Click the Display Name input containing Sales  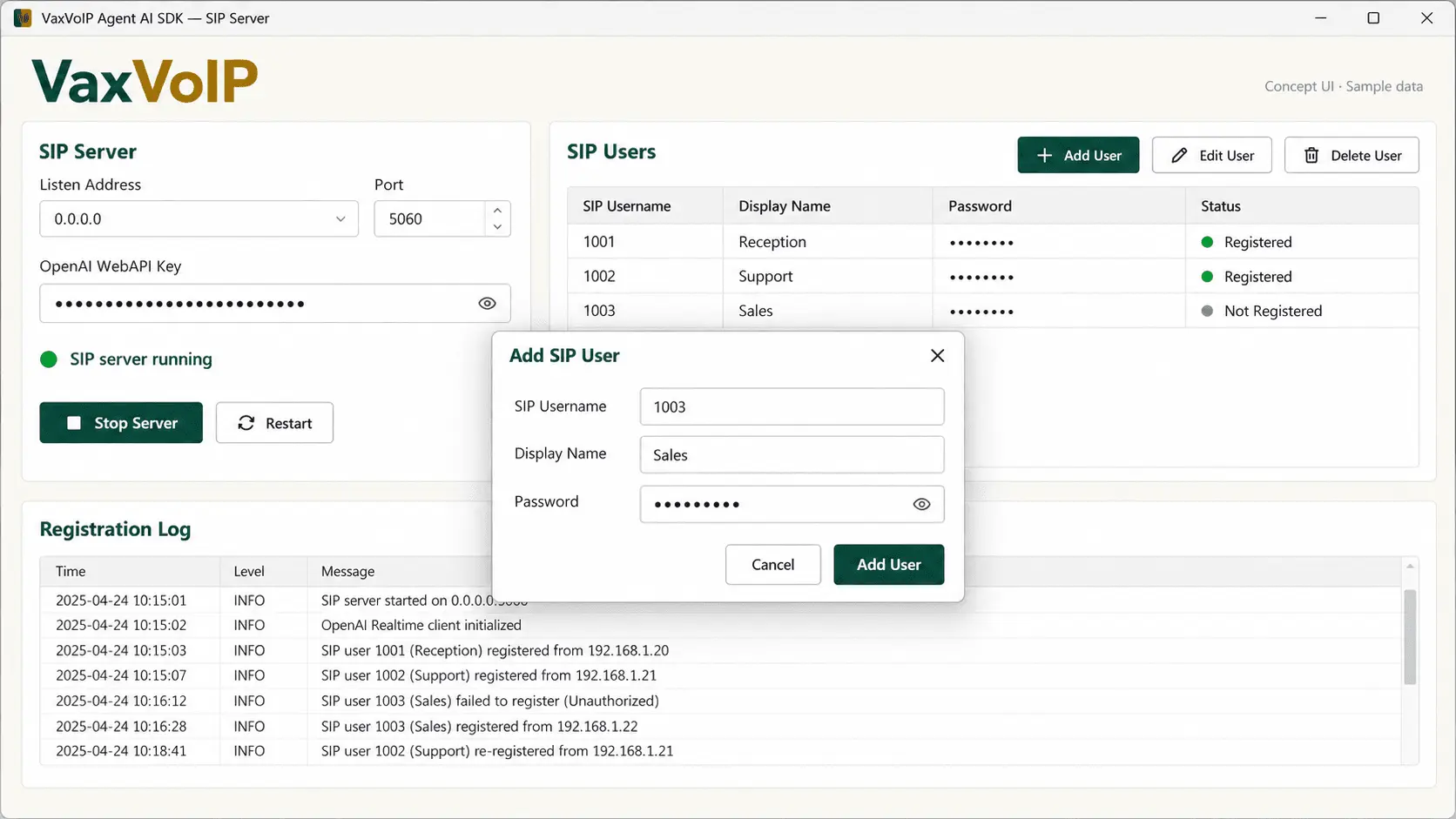click(x=792, y=455)
